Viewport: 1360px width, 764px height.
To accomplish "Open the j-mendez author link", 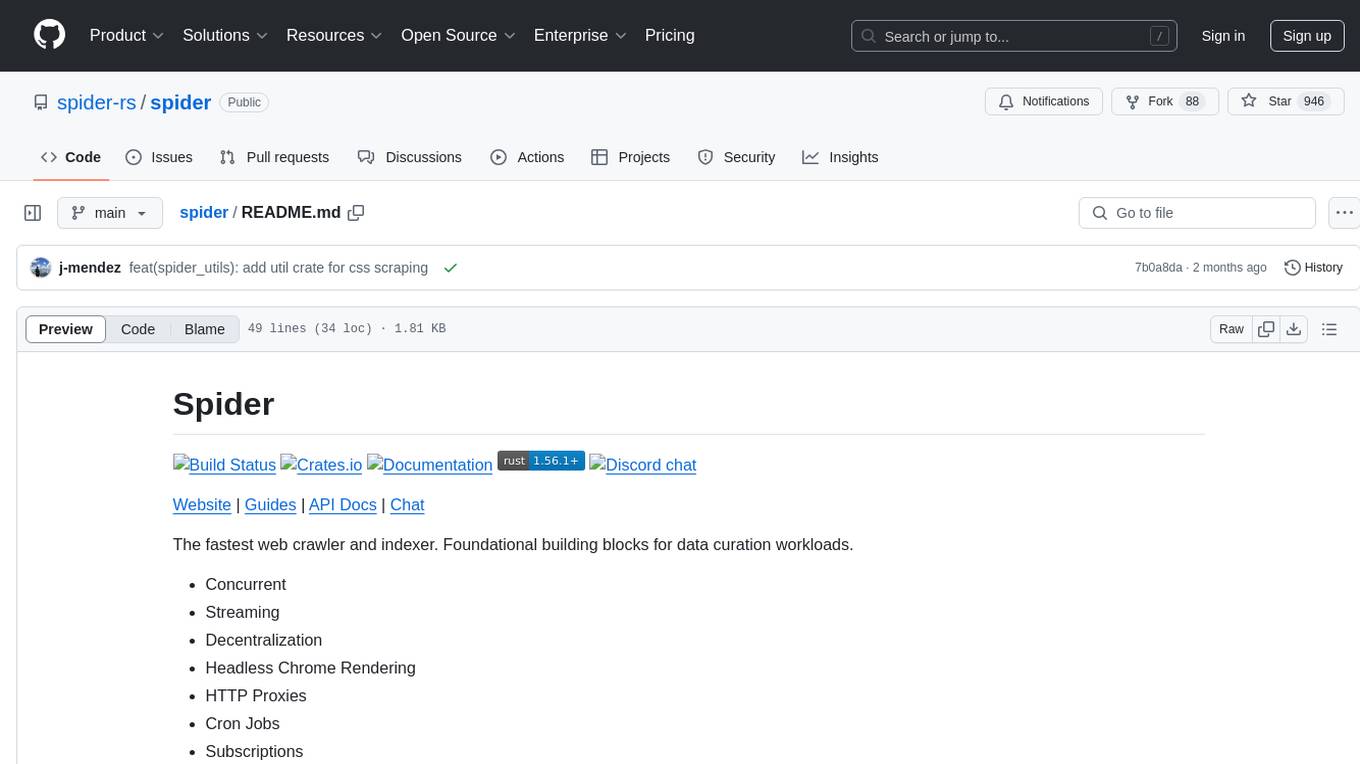I will tap(90, 268).
